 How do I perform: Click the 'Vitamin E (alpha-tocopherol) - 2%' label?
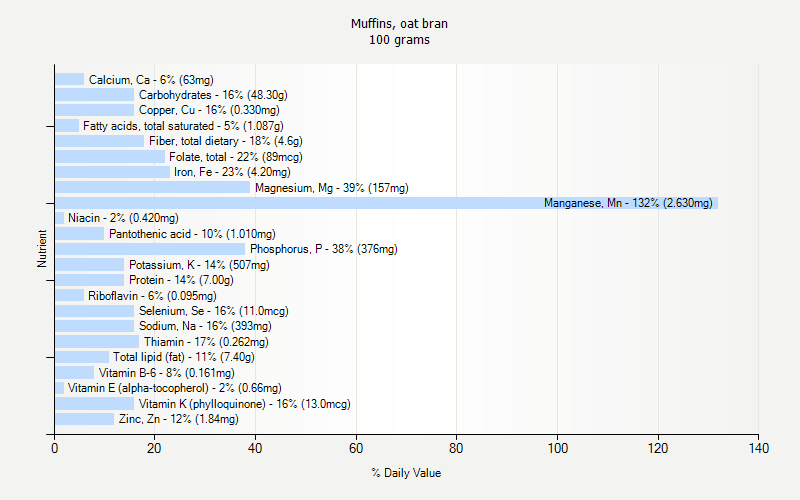pyautogui.click(x=174, y=388)
